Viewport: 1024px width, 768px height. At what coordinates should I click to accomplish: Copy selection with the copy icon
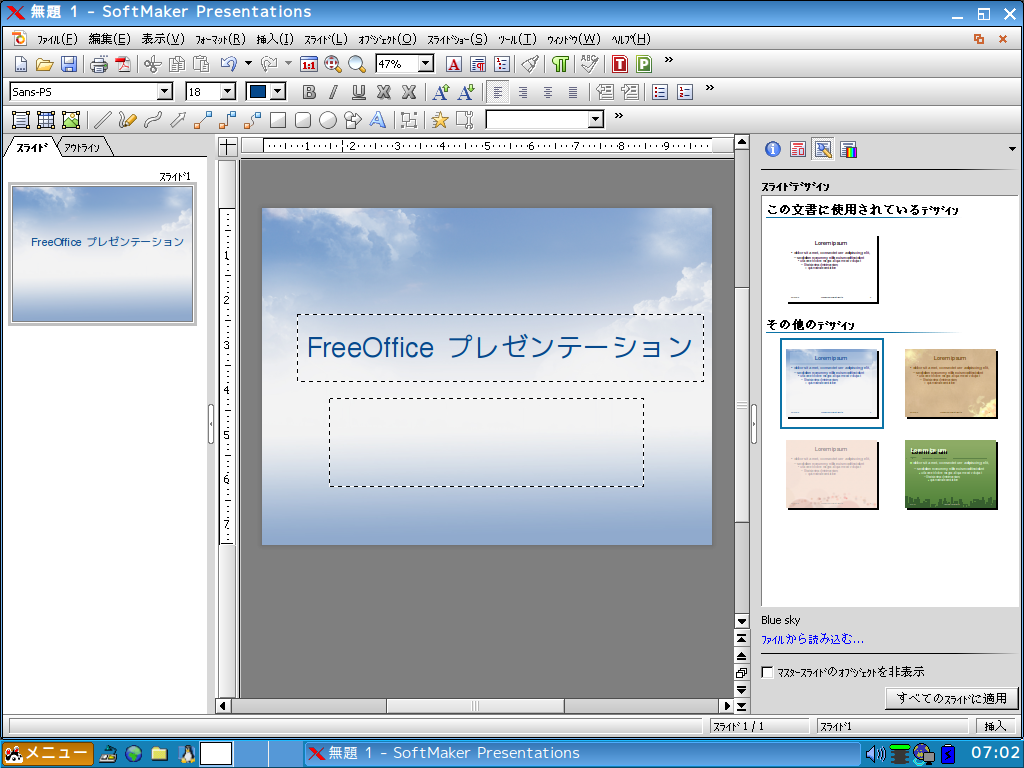pos(177,64)
